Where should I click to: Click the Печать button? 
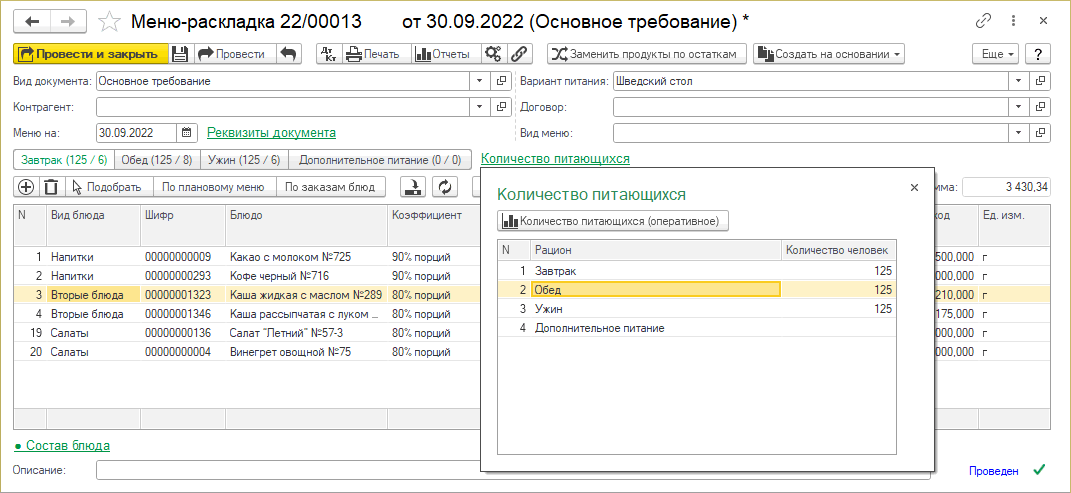(x=374, y=53)
